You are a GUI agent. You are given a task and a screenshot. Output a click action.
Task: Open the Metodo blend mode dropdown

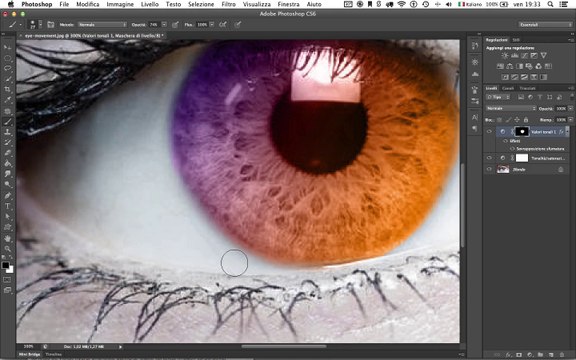[102, 25]
